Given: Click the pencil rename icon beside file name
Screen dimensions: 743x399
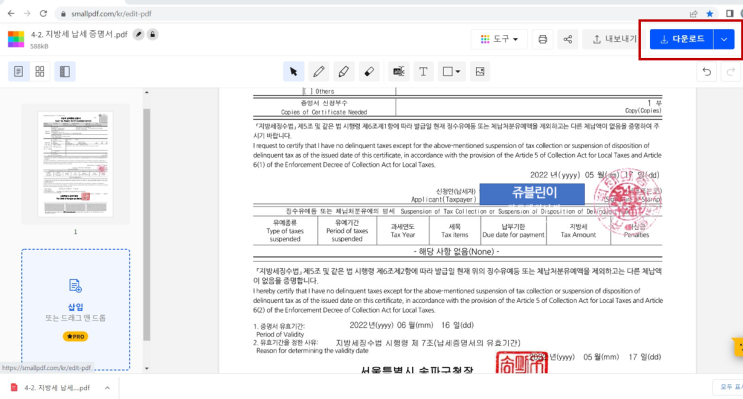Looking at the screenshot, I should tap(138, 34).
